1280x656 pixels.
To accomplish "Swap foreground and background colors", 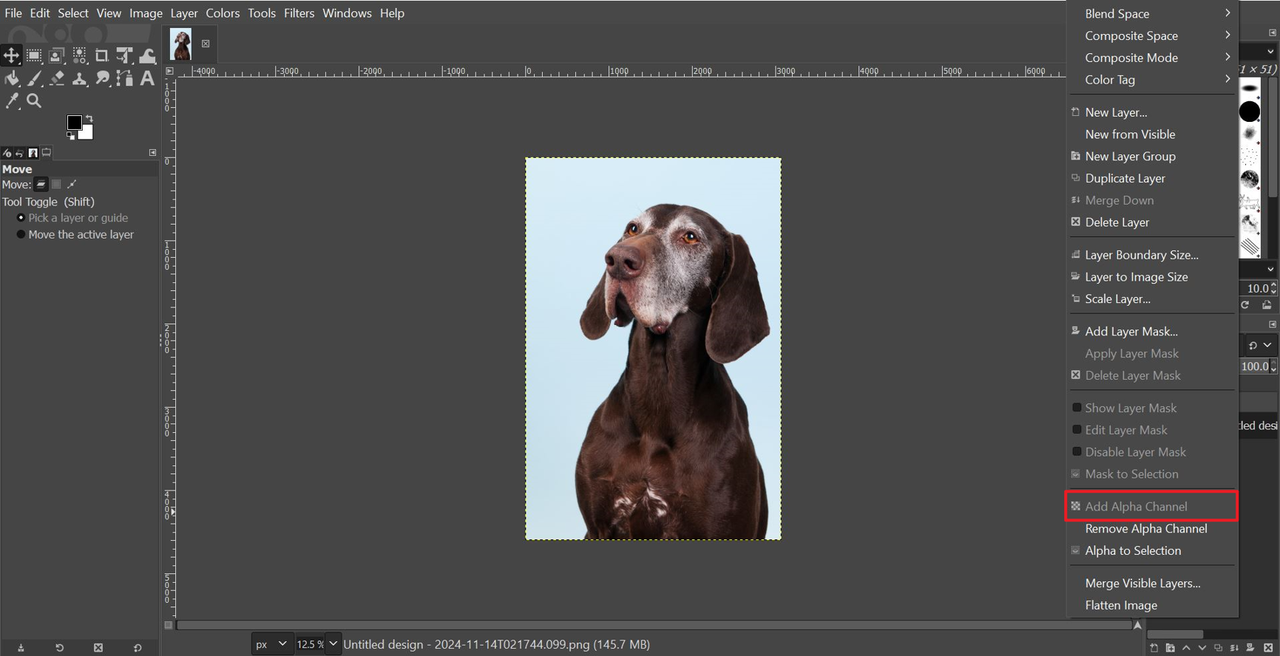I will coord(88,119).
